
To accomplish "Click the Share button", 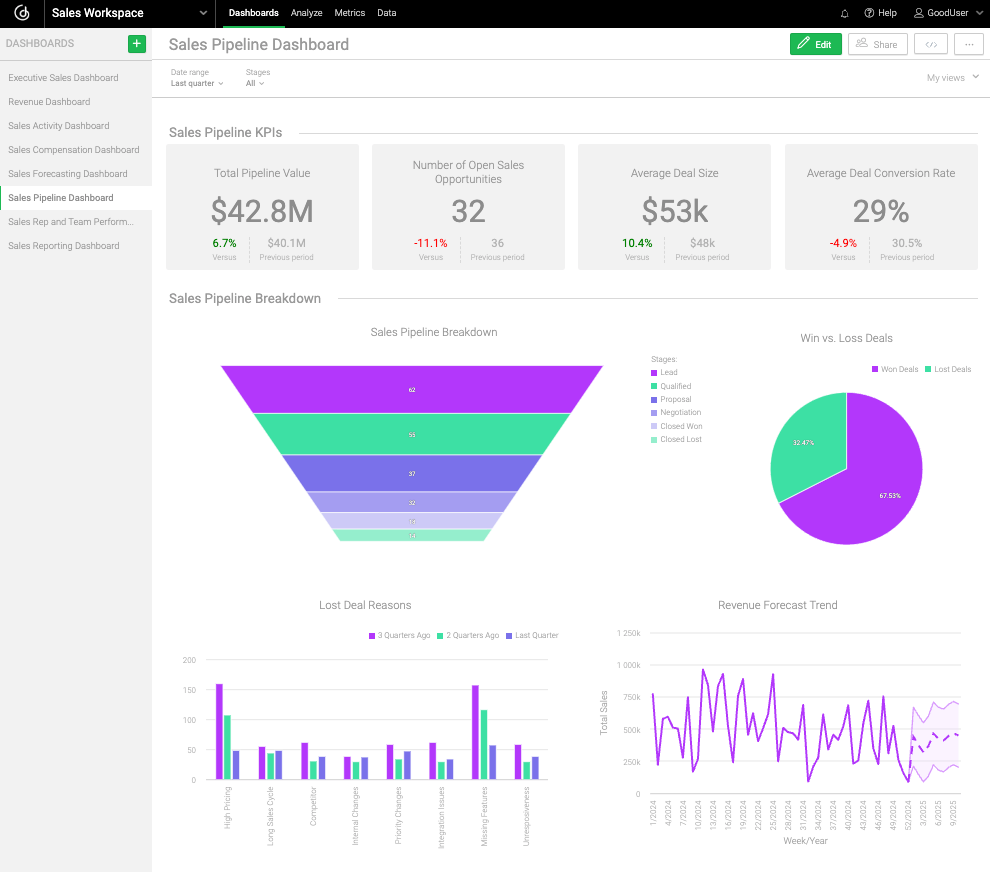I will [877, 44].
